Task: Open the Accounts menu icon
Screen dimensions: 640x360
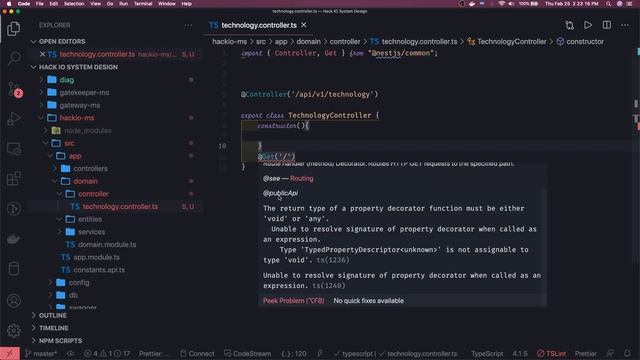Action: click(x=13, y=301)
